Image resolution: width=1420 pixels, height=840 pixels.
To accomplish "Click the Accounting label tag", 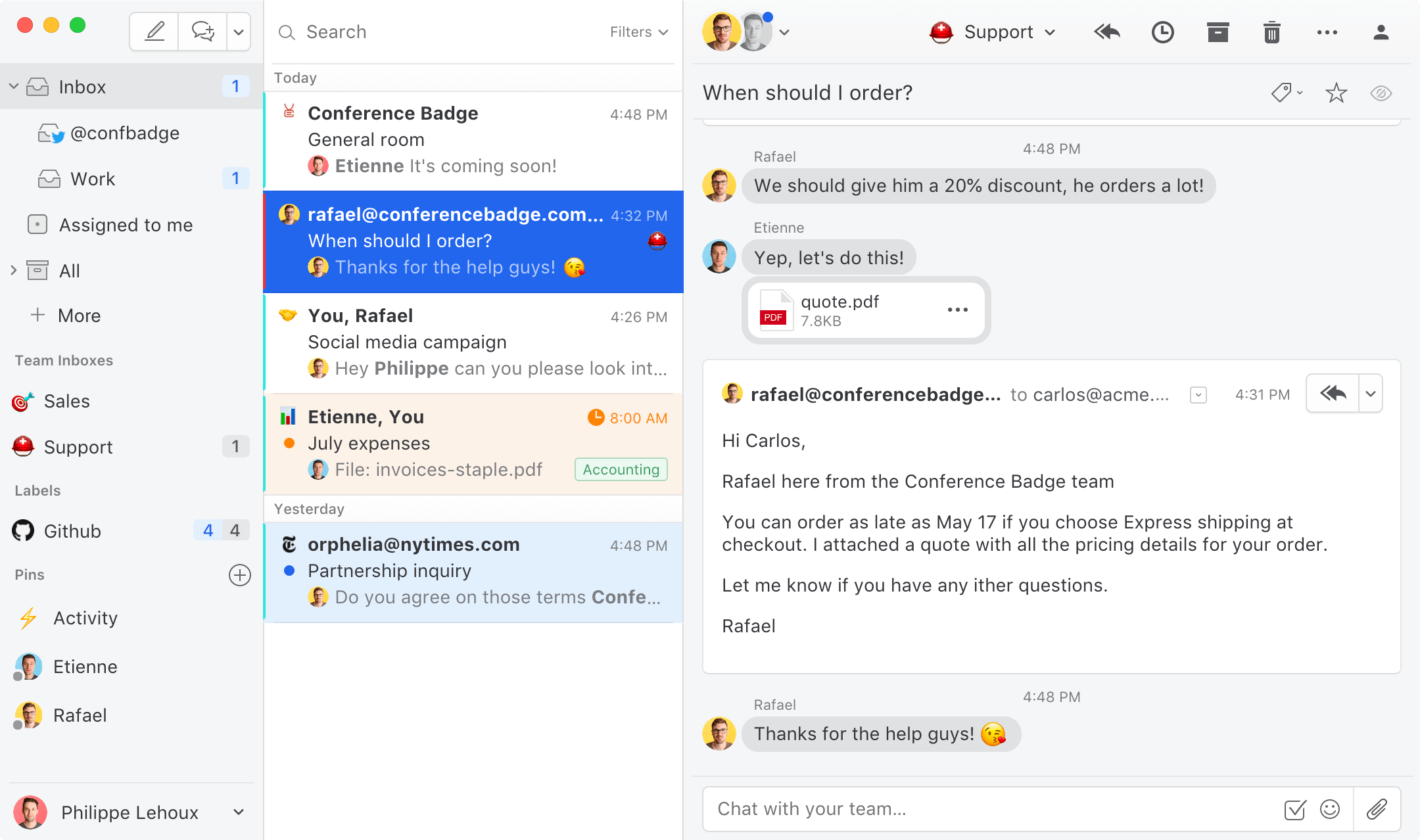I will [x=621, y=469].
